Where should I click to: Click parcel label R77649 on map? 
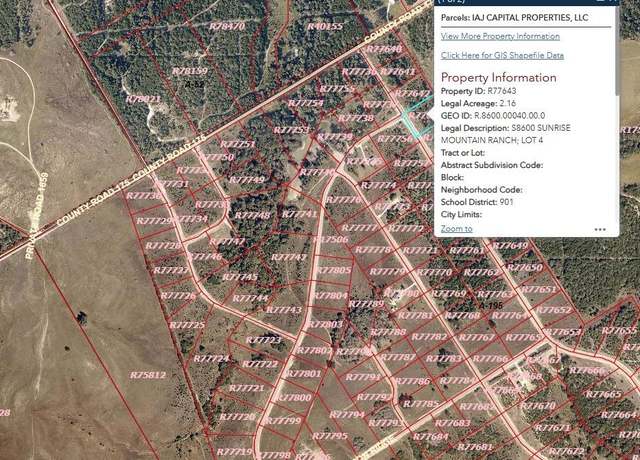pyautogui.click(x=510, y=245)
